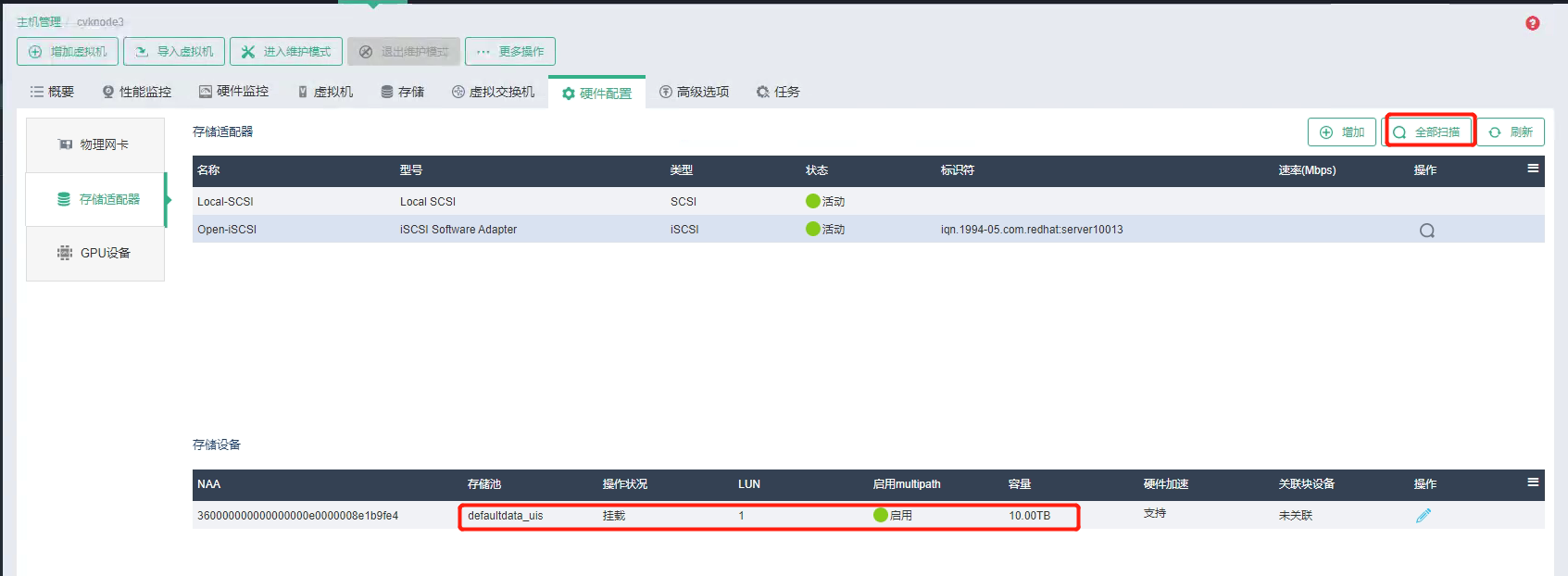Select the Local-SCSI adapter row name
This screenshot has height=576, width=1568.
[x=225, y=202]
